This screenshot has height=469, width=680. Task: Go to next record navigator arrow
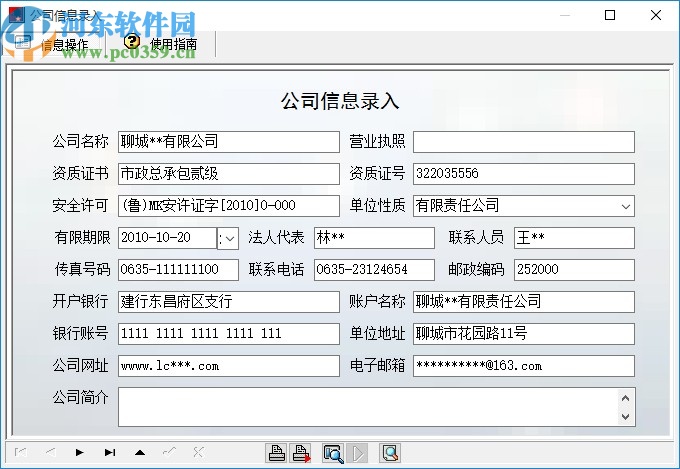[x=80, y=453]
